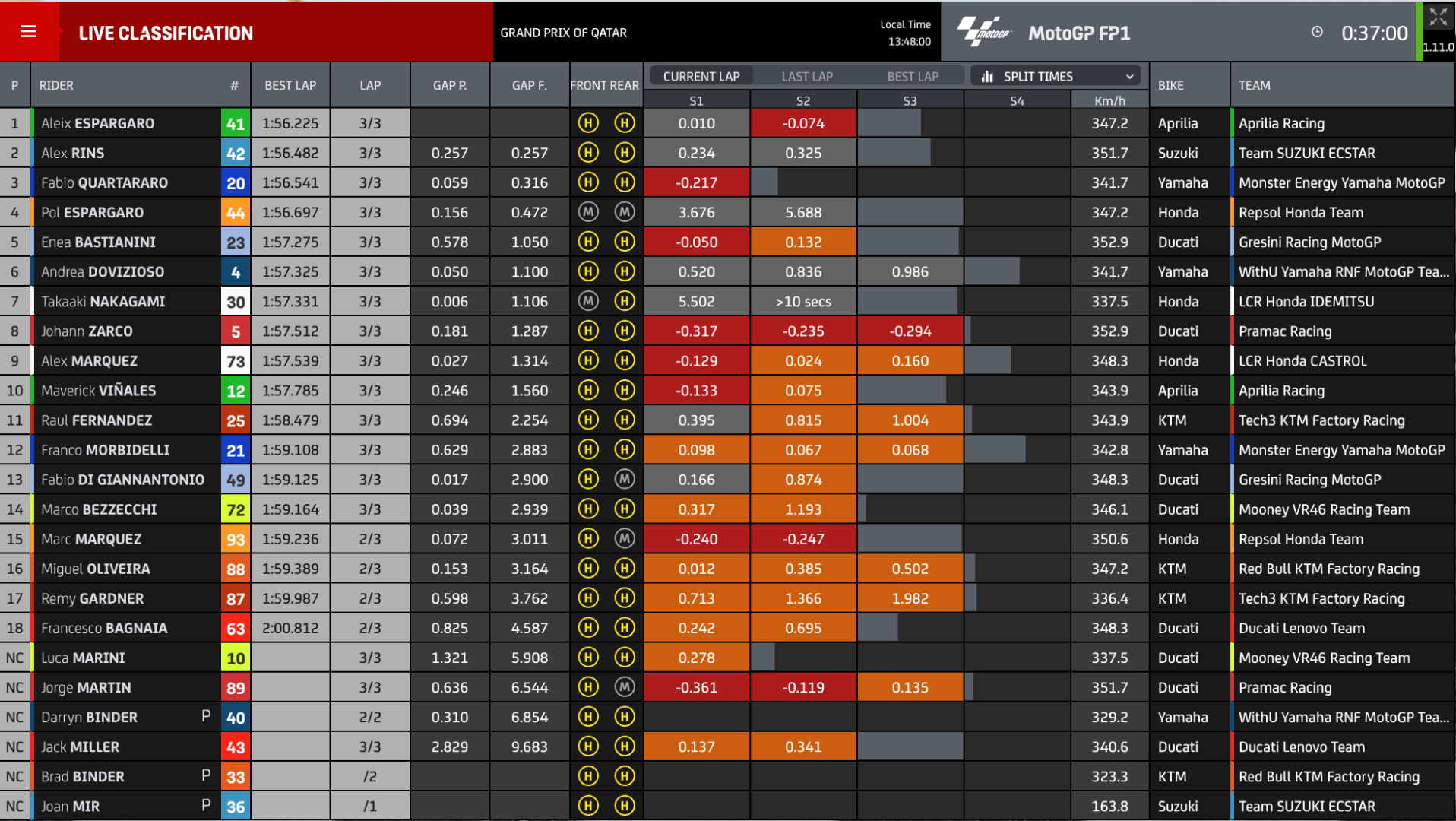Click the session clock icon
Screen dimensions: 1456x821
click(x=1317, y=32)
